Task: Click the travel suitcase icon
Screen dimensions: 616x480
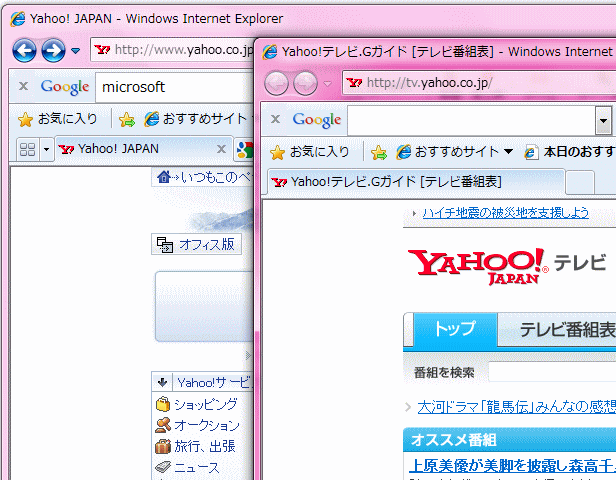Action: [163, 446]
